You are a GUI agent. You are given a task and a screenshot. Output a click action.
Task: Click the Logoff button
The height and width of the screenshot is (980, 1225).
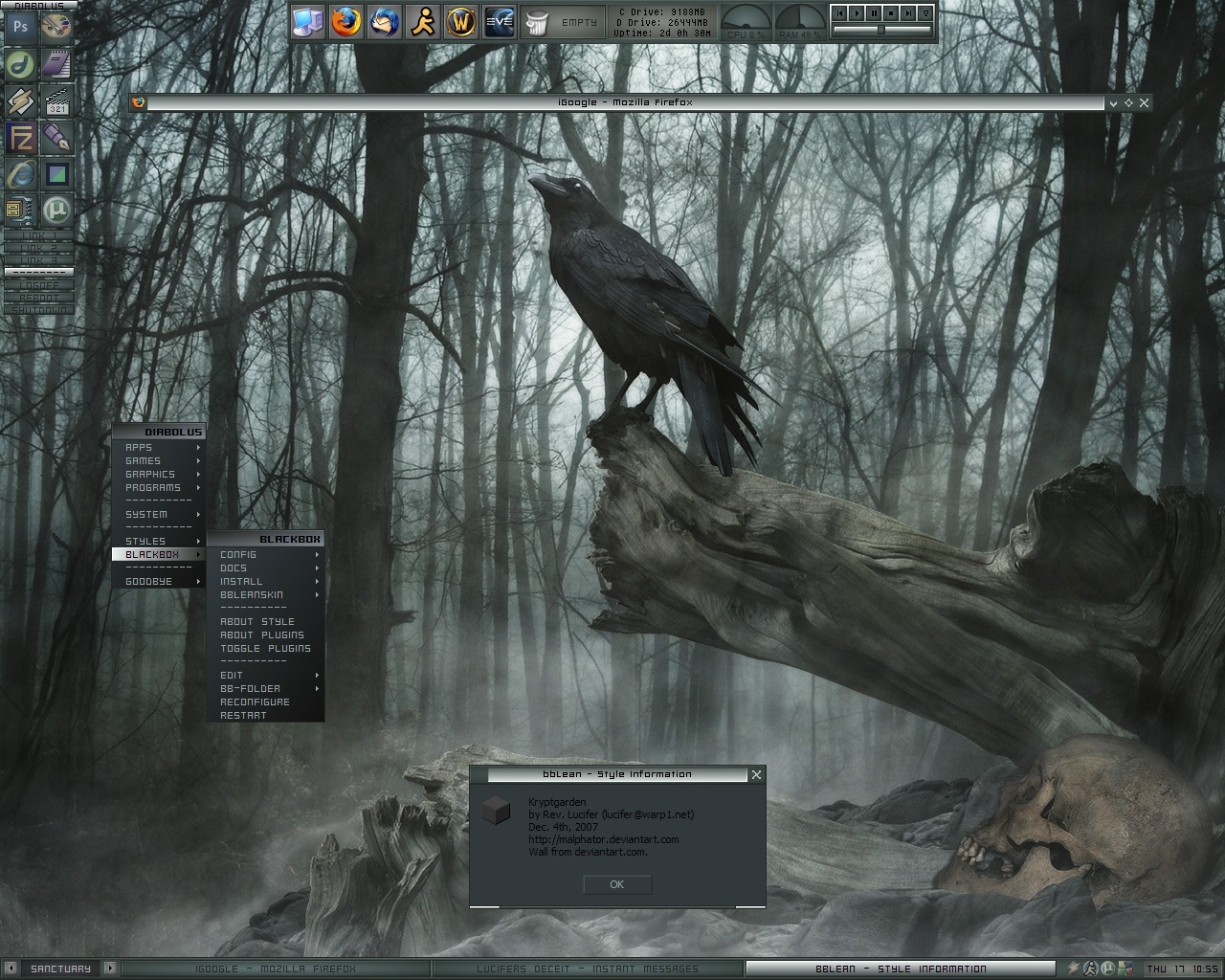coord(39,285)
